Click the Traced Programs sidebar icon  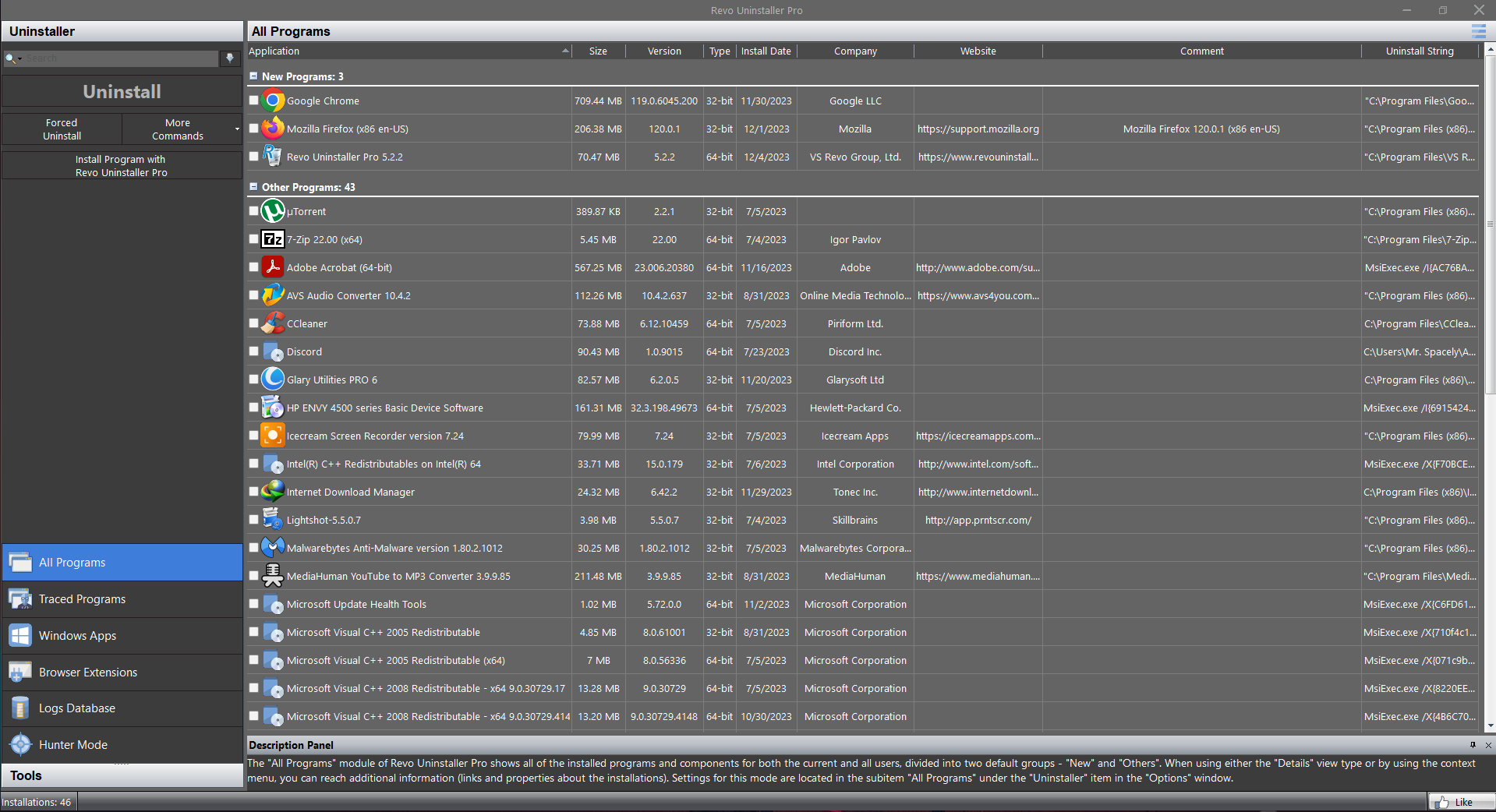[20, 598]
